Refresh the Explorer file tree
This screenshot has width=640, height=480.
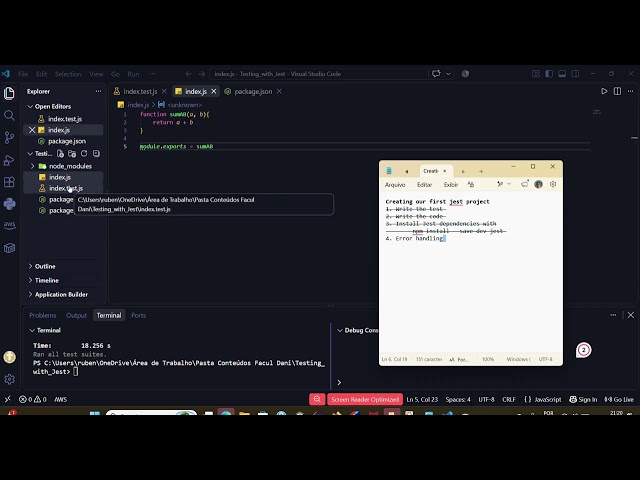click(x=84, y=154)
